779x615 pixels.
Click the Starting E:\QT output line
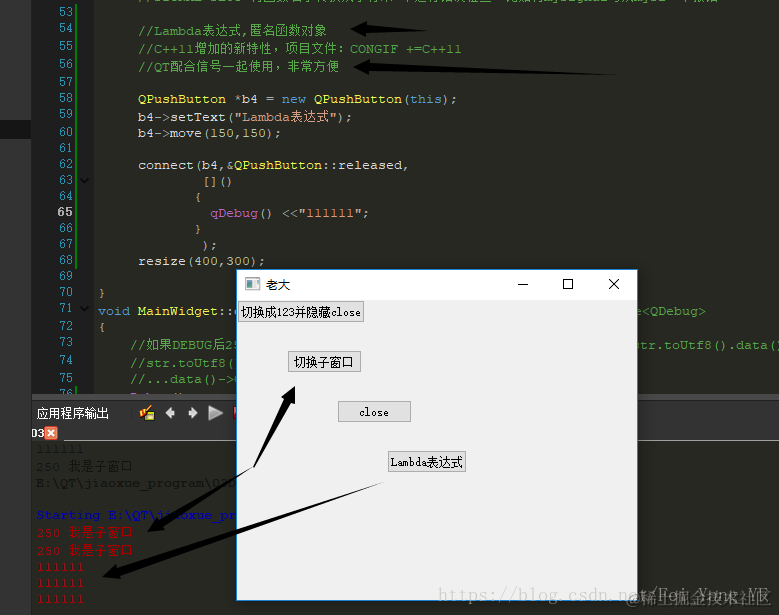[x=136, y=515]
